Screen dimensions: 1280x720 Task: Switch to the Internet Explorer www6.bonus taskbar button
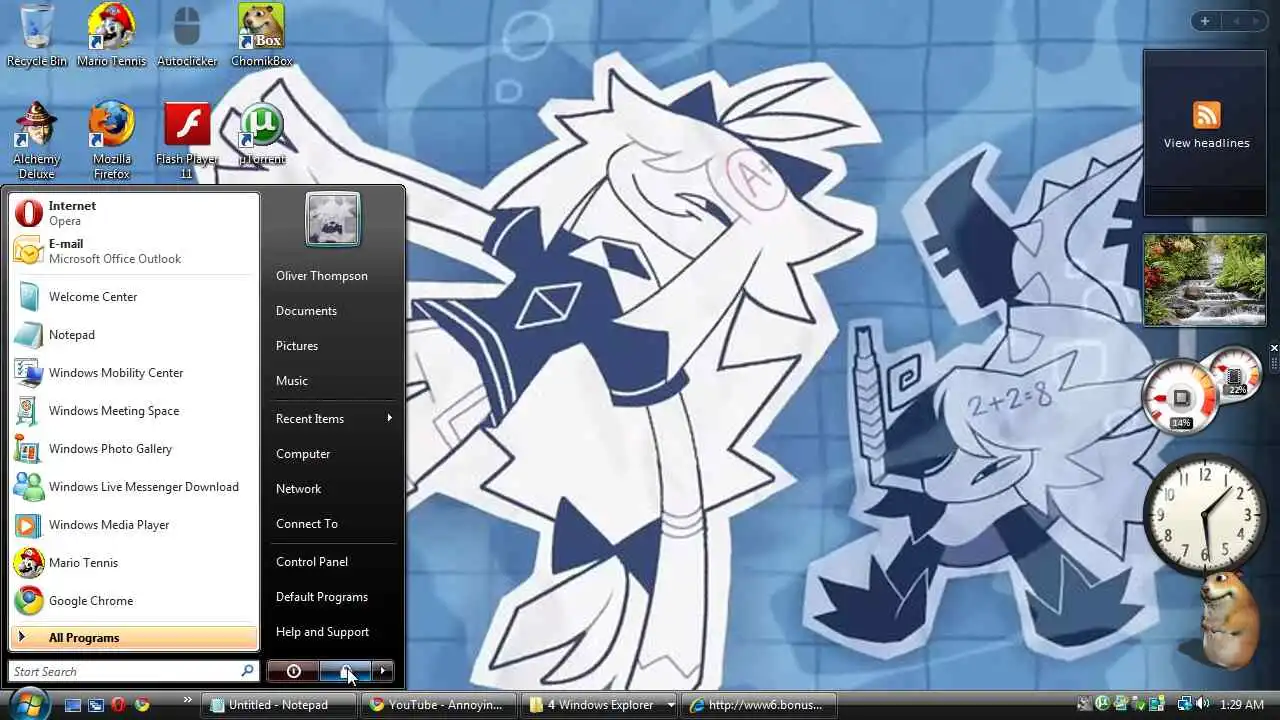click(x=760, y=705)
